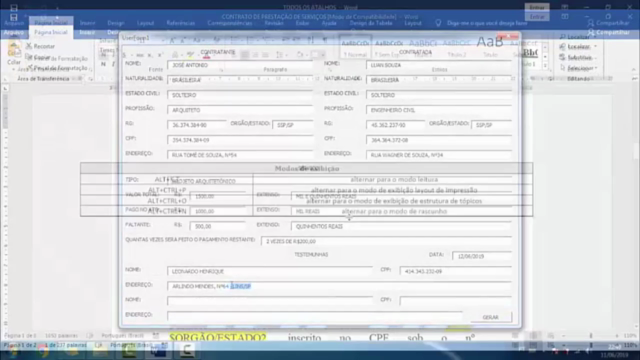Click the Tell me lightbulb icon
This screenshot has width=640, height=360.
(438, 23)
